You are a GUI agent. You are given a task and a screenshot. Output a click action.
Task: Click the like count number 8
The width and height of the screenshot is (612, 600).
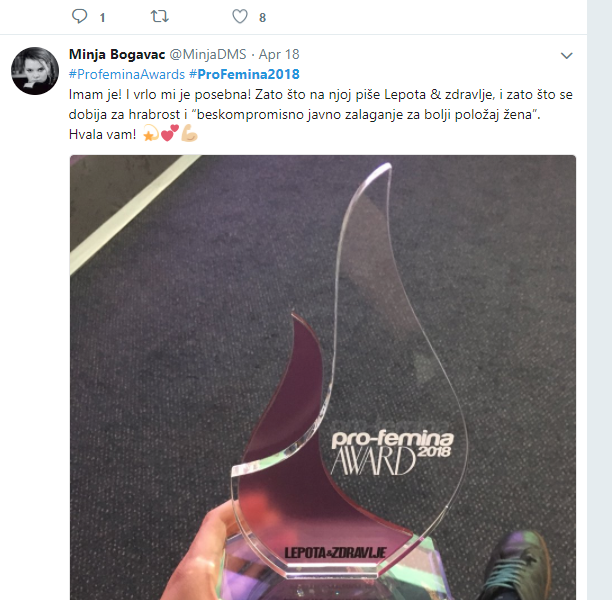[x=262, y=18]
